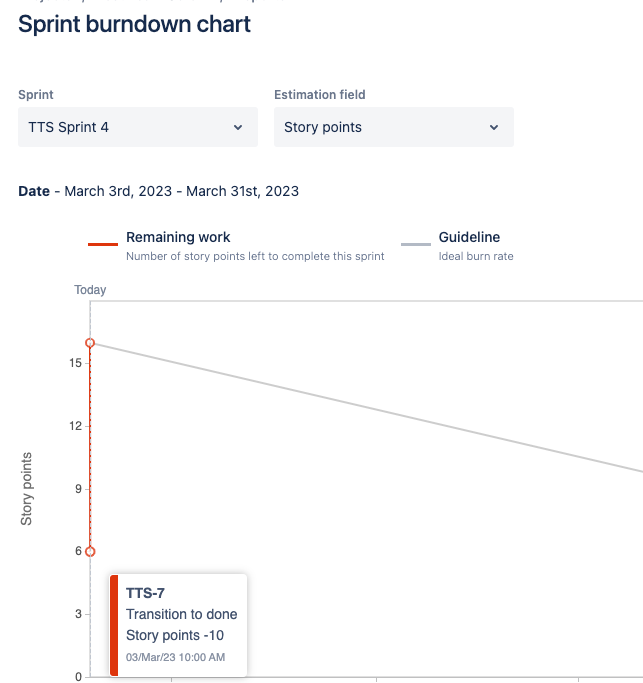This screenshot has width=643, height=683.
Task: Click the Today marker label
Action: click(90, 290)
